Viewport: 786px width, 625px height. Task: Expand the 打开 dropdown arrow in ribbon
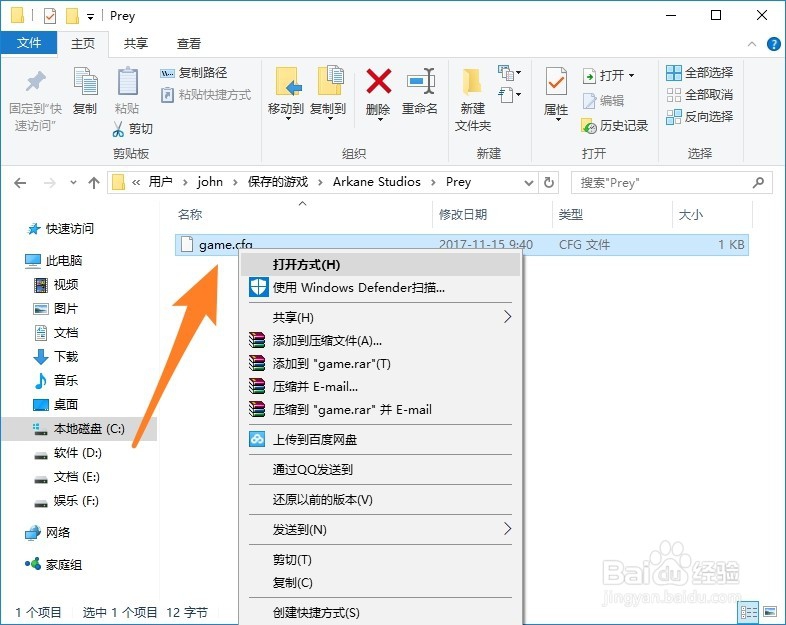631,76
